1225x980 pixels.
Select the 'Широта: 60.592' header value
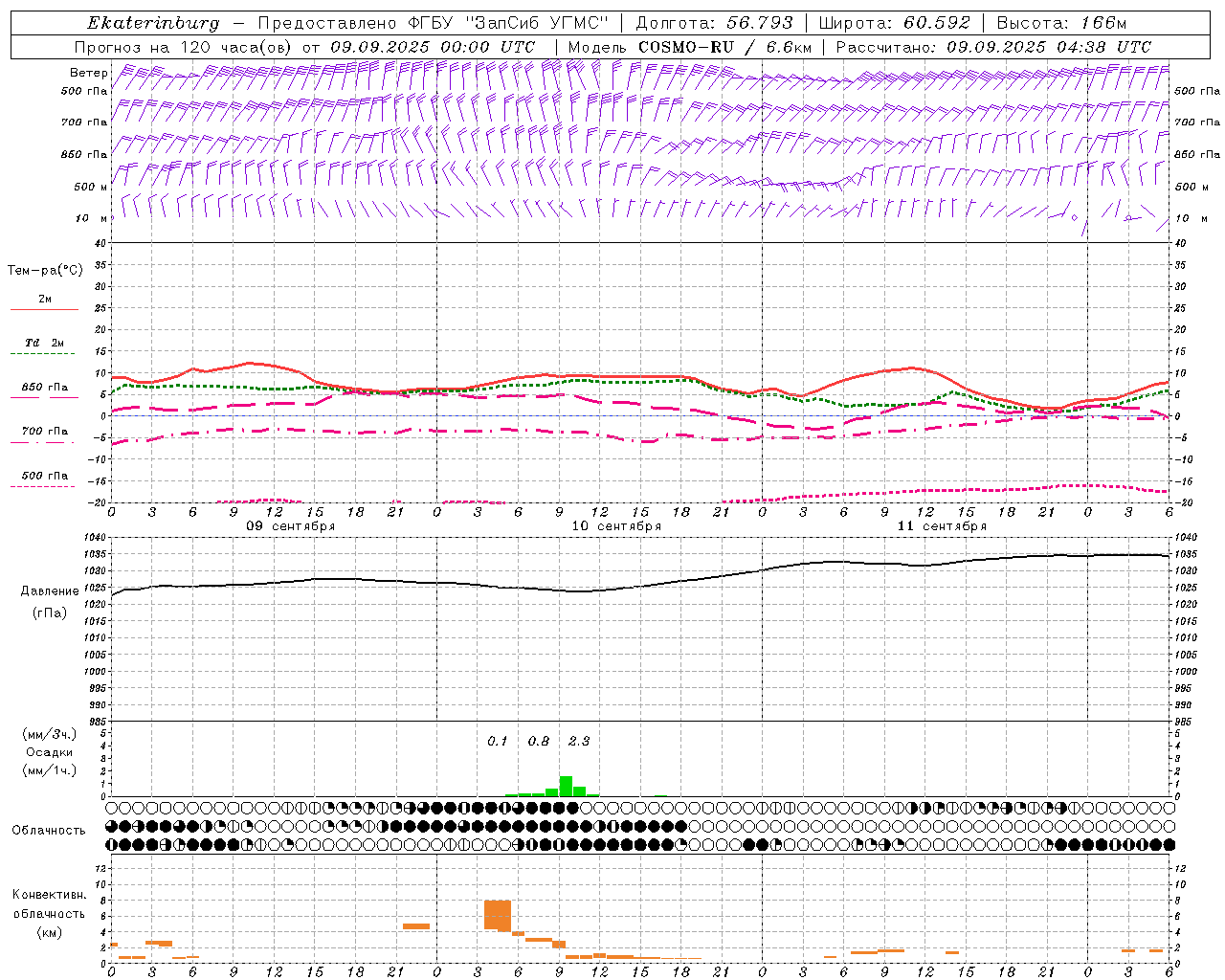pos(894,23)
